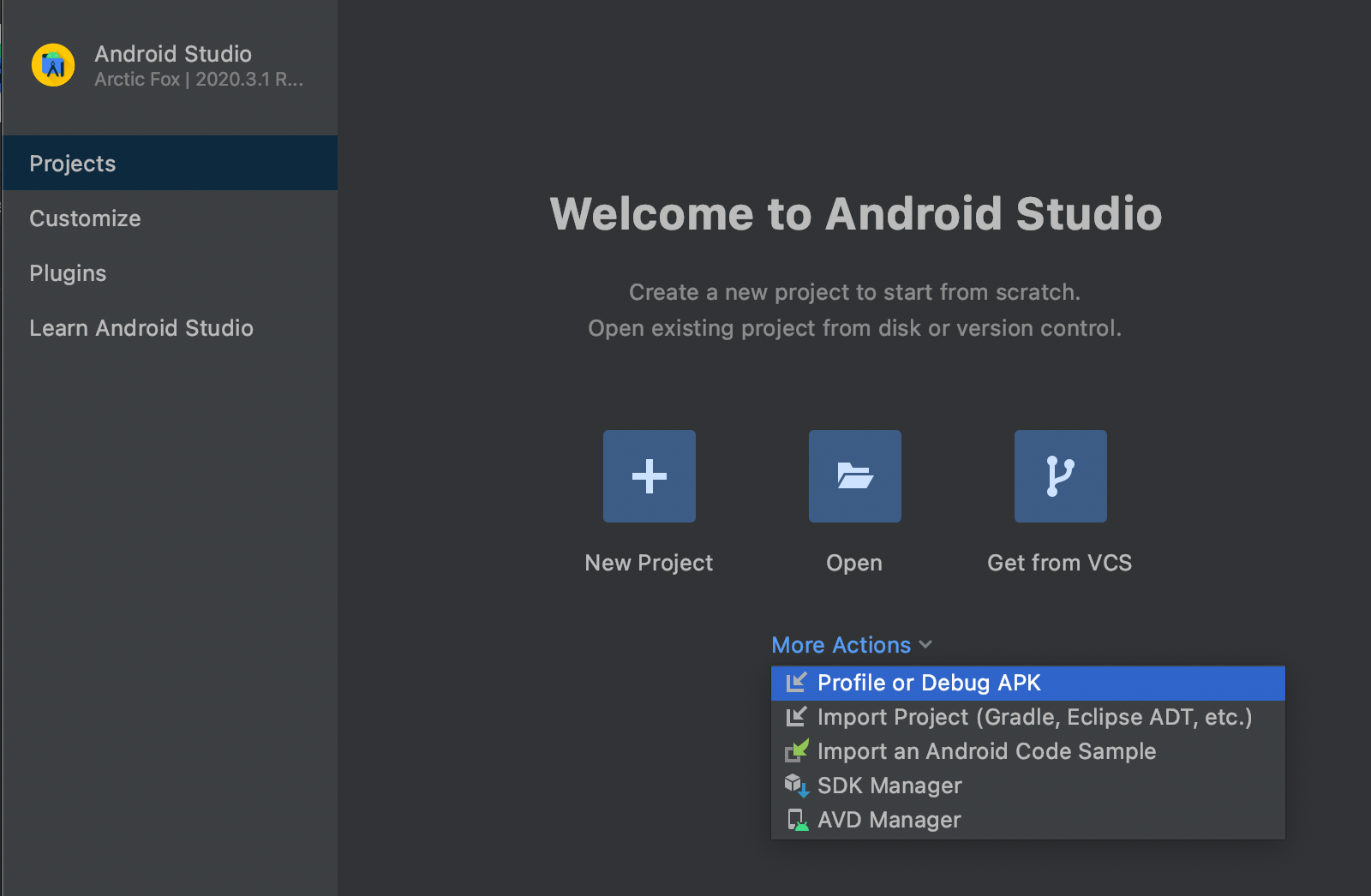Click the Import Android Code Sample icon

tap(797, 751)
